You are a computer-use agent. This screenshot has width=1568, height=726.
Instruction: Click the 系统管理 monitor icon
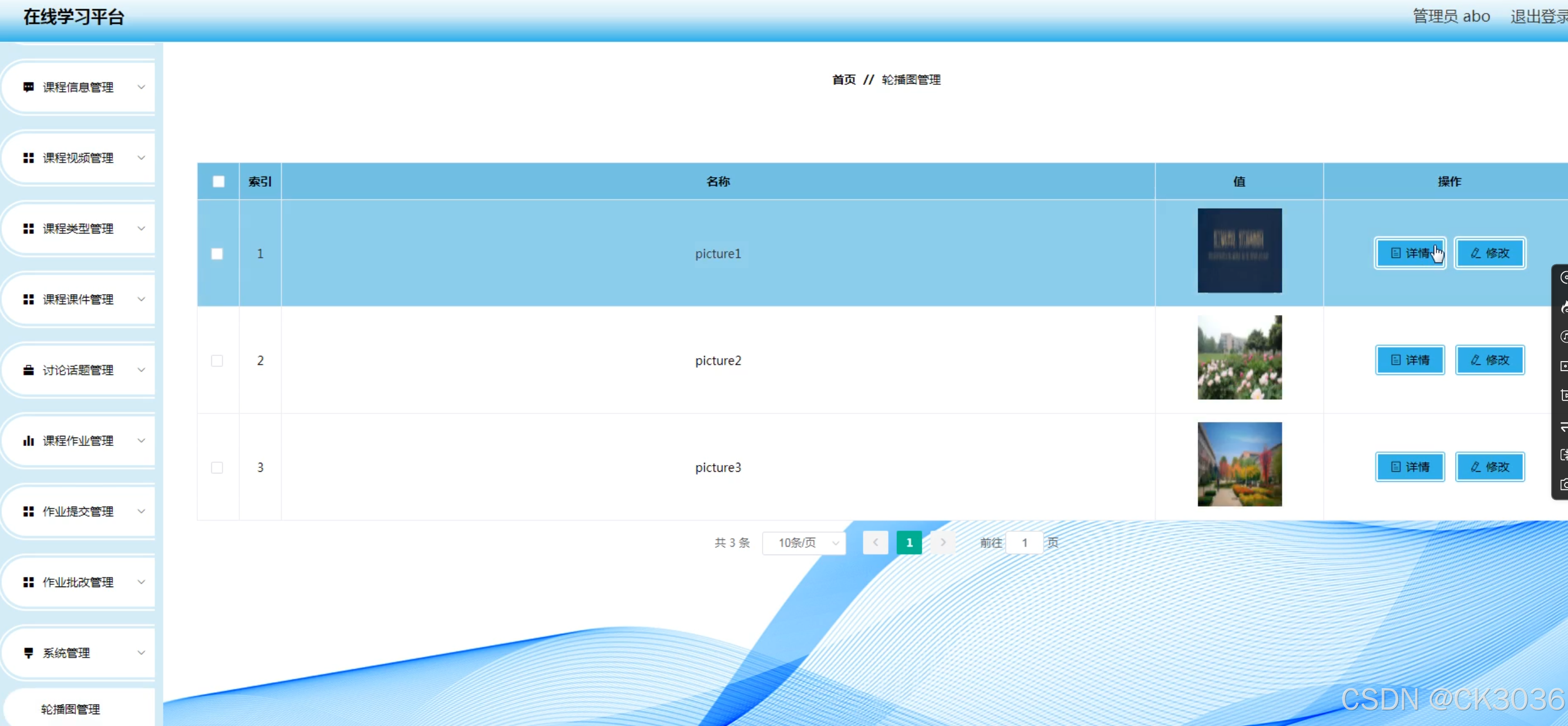[28, 653]
